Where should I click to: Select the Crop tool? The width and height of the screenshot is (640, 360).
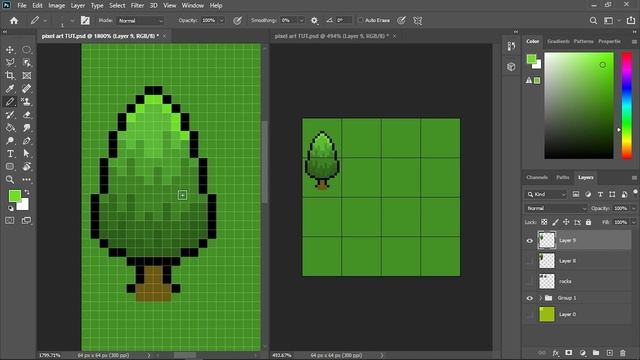tap(10, 76)
